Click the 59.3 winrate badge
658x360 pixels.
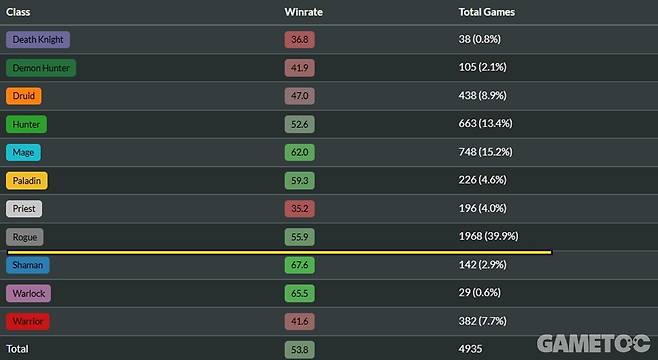[x=300, y=181]
